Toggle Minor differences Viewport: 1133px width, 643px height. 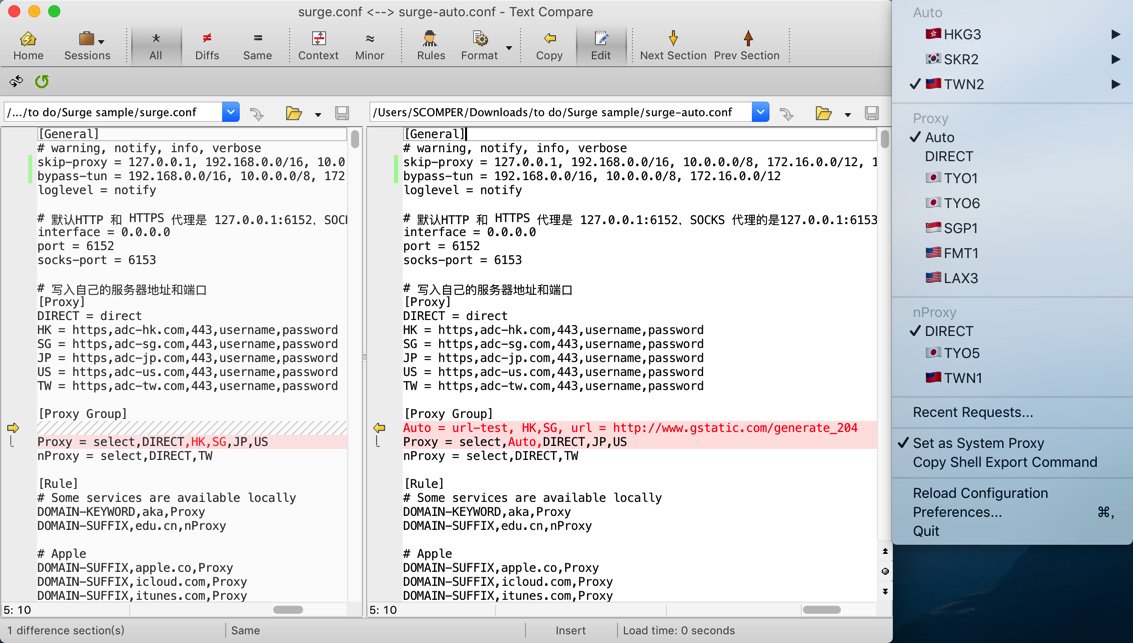[369, 46]
